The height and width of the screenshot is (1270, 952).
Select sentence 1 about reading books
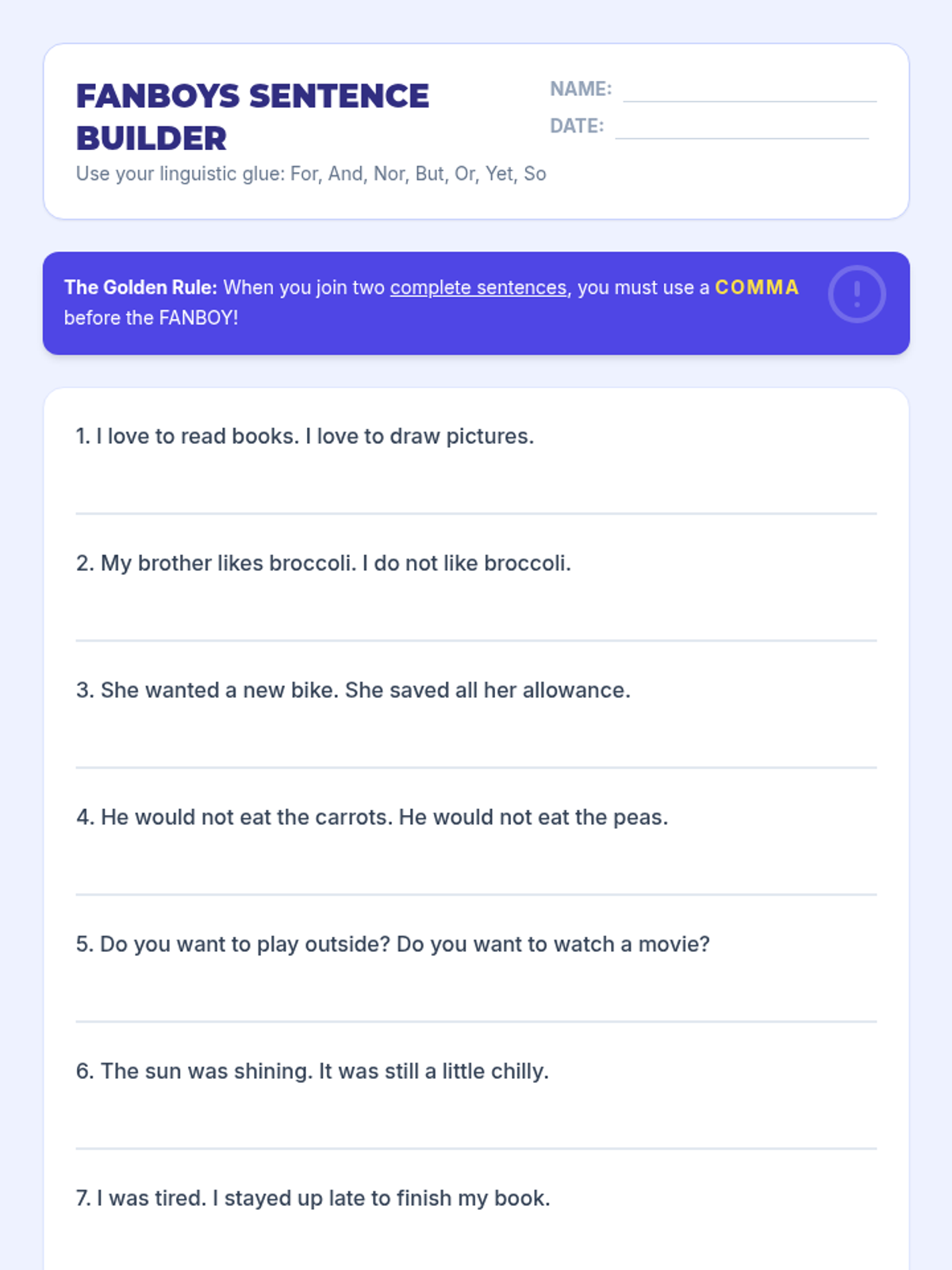305,437
